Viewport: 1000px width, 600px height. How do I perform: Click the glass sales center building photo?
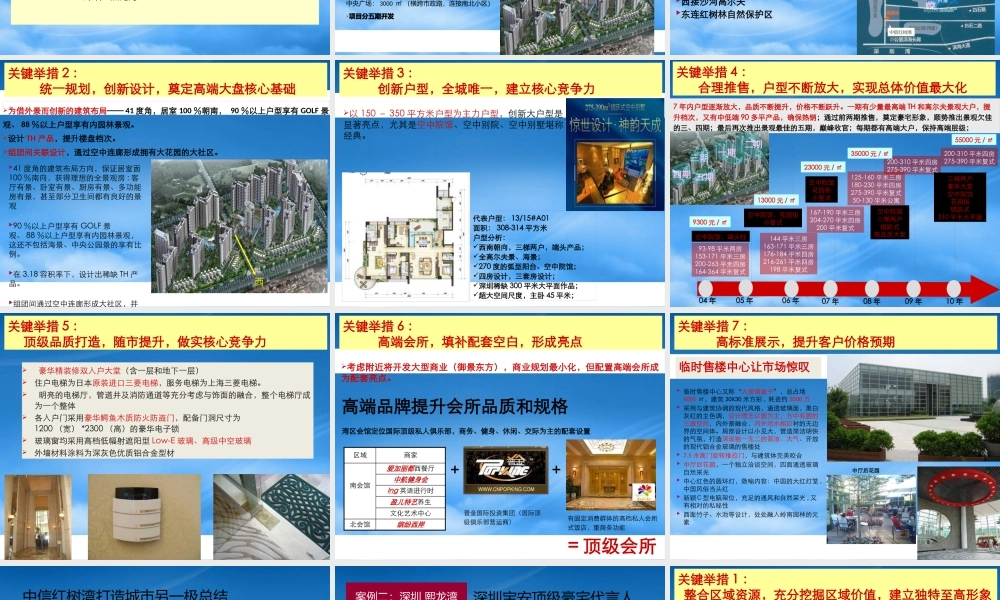(x=913, y=408)
